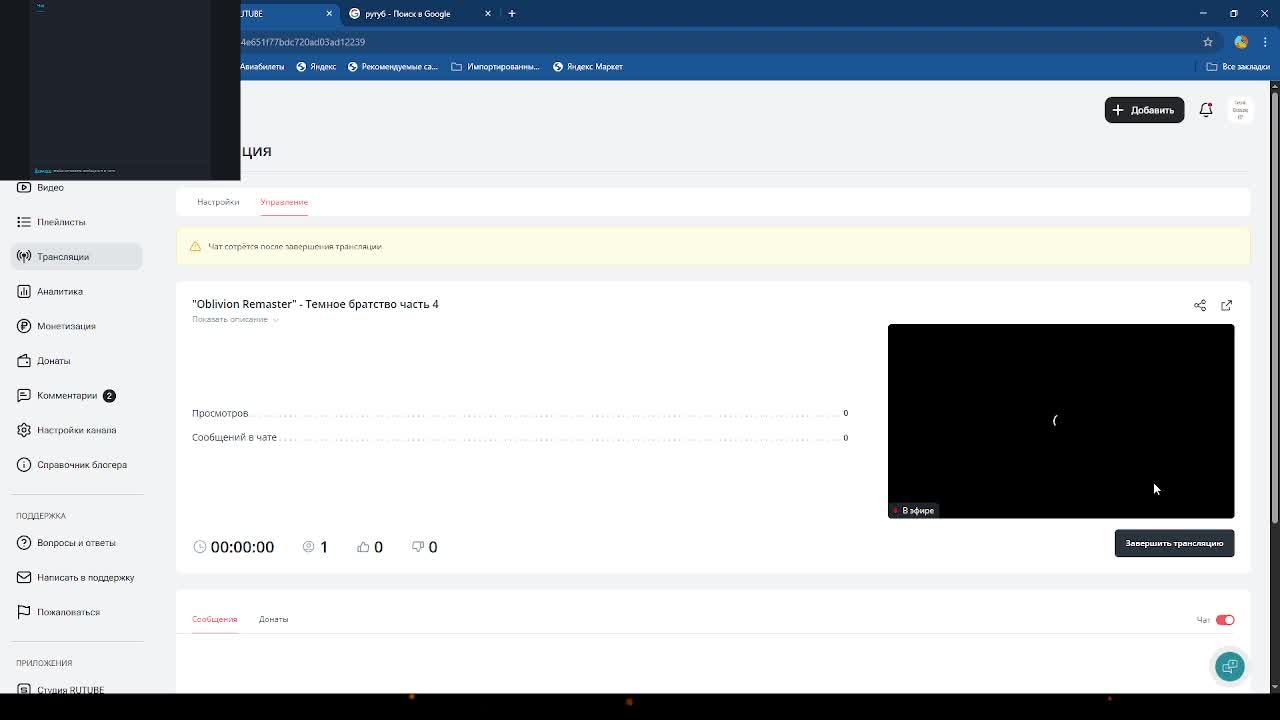The width and height of the screenshot is (1280, 720).
Task: Click the В эфире live badge
Action: (x=914, y=511)
